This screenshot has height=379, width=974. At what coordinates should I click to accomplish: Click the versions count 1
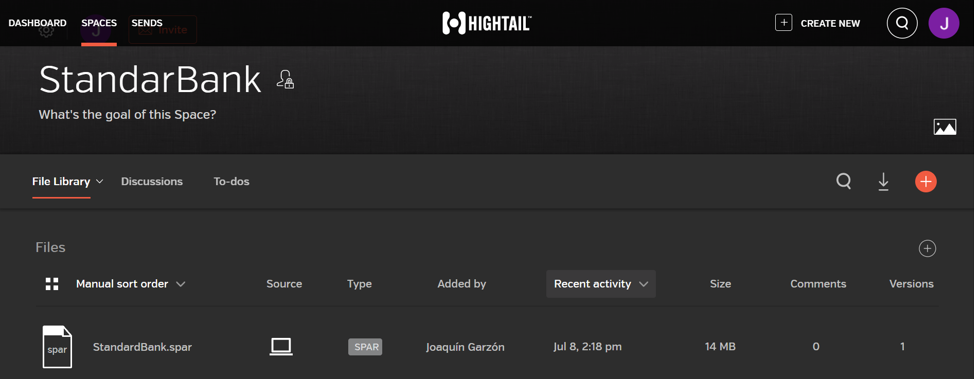point(903,347)
